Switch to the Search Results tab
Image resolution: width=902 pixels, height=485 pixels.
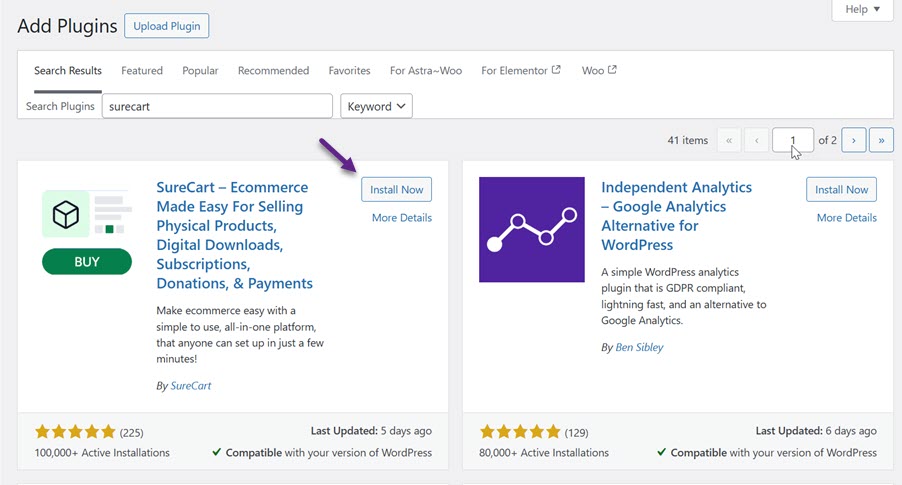(x=68, y=71)
